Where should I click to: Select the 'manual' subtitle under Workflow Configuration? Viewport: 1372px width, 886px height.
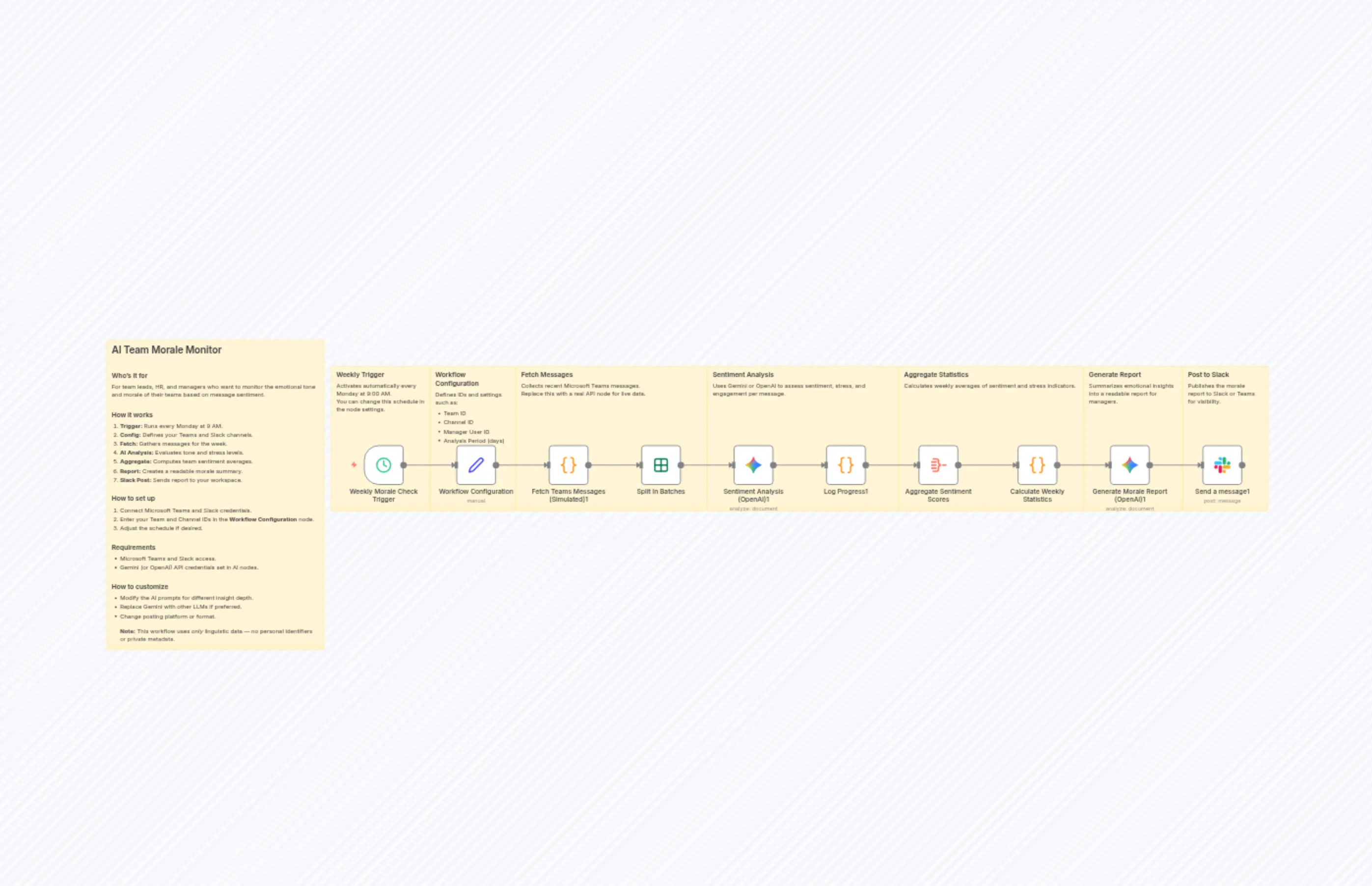pos(476,501)
